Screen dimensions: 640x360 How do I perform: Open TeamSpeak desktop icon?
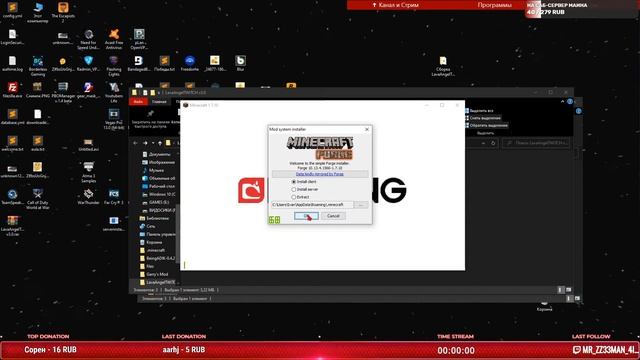click(x=12, y=197)
